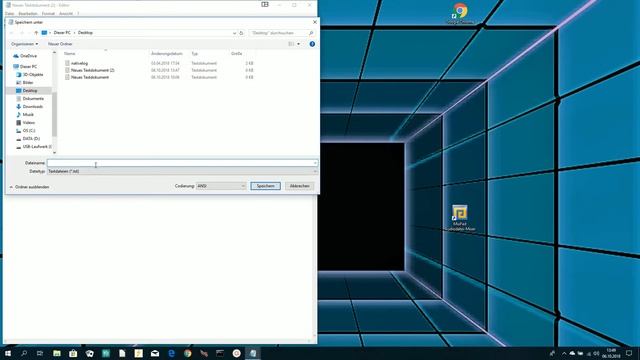Select Musik in the navigation pane
This screenshot has width=640, height=360.
(x=25, y=115)
